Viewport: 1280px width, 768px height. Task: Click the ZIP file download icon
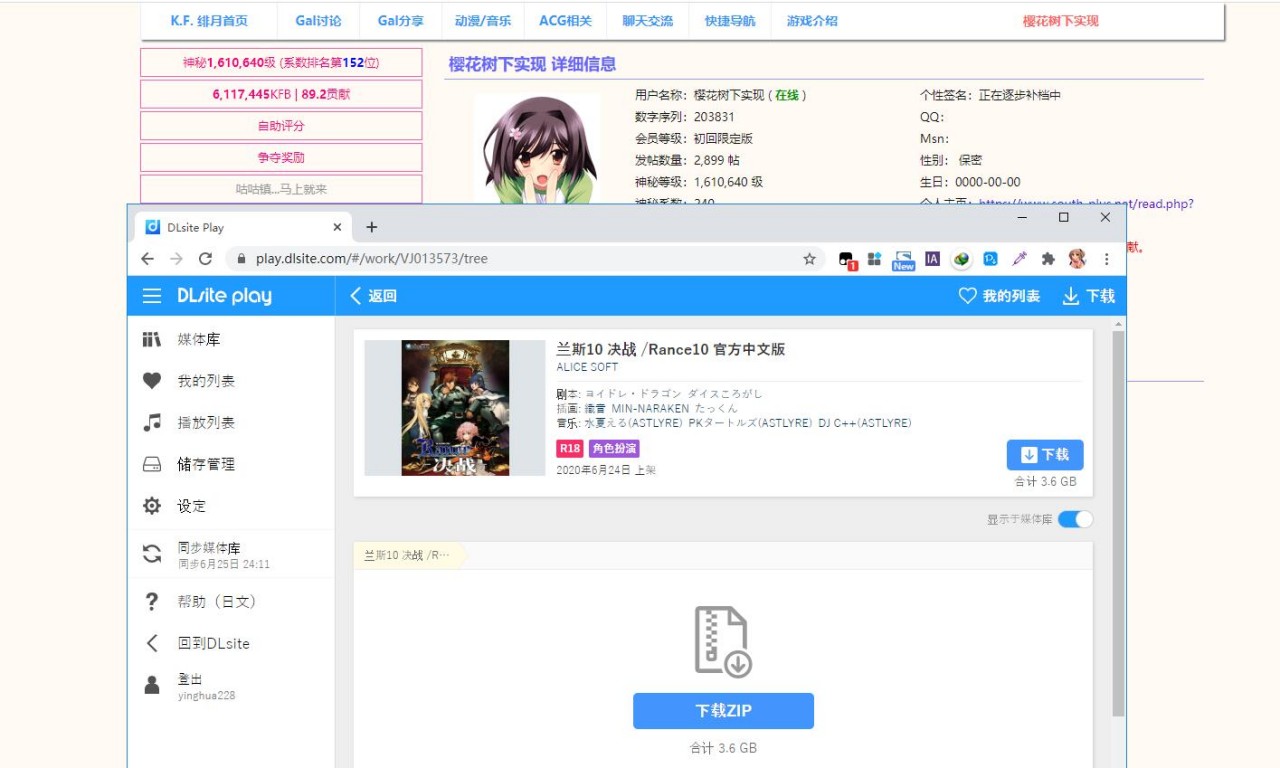(x=723, y=642)
